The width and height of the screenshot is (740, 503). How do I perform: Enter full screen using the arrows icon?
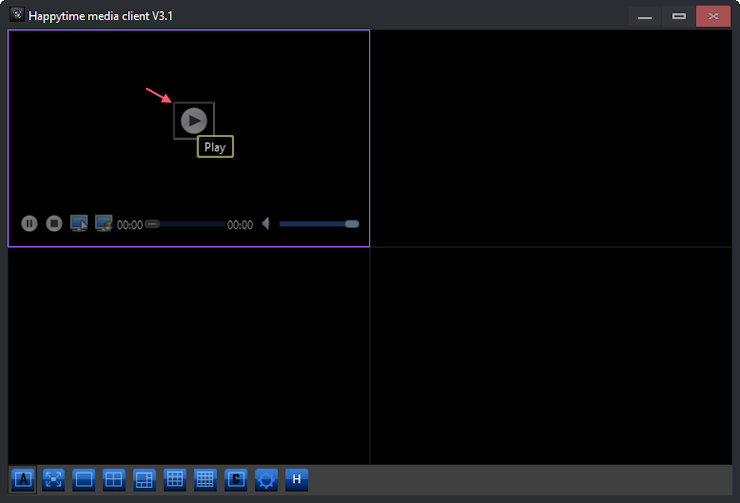[x=53, y=480]
